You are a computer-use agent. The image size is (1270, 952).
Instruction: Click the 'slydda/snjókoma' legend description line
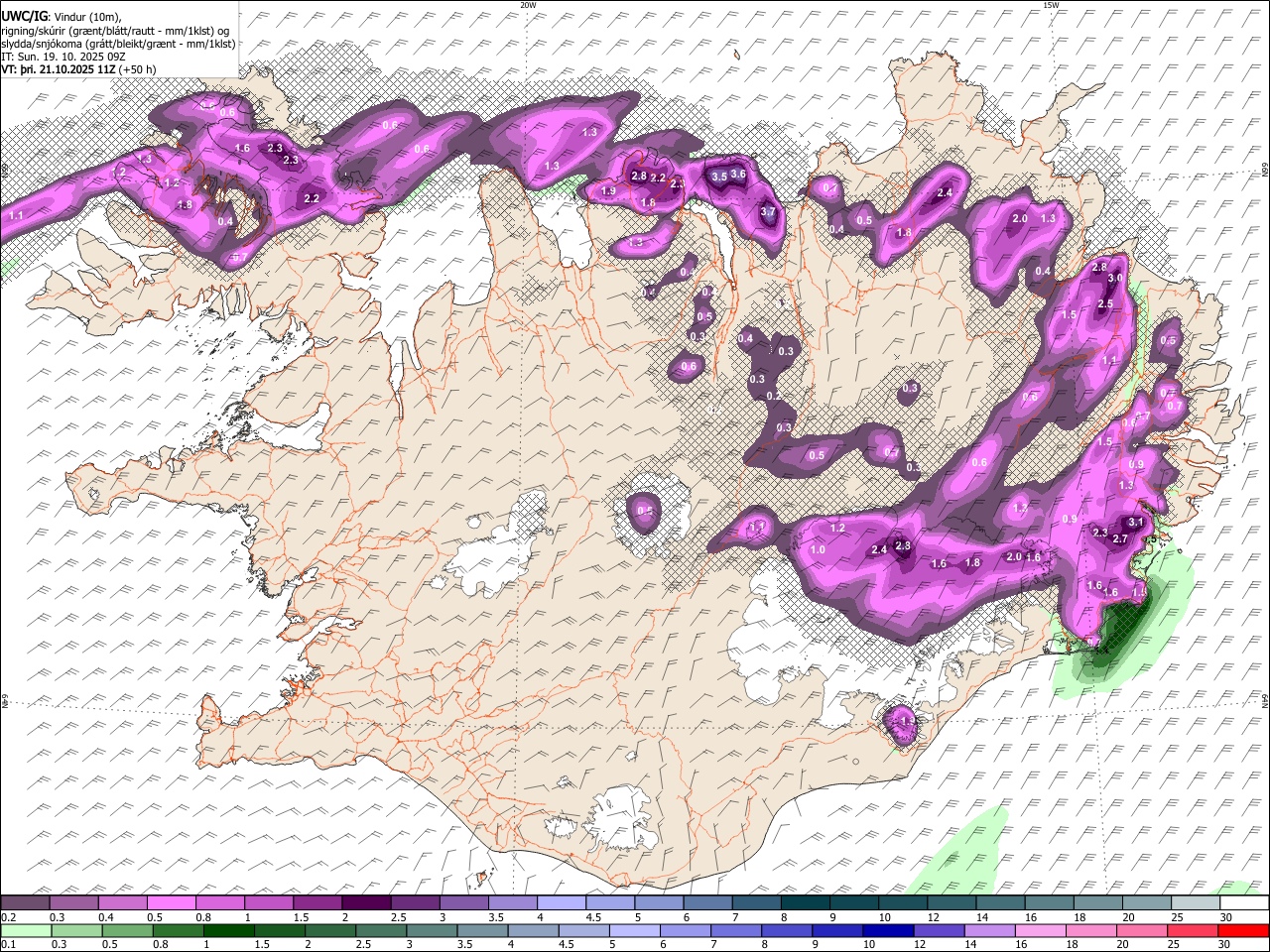coord(118,44)
